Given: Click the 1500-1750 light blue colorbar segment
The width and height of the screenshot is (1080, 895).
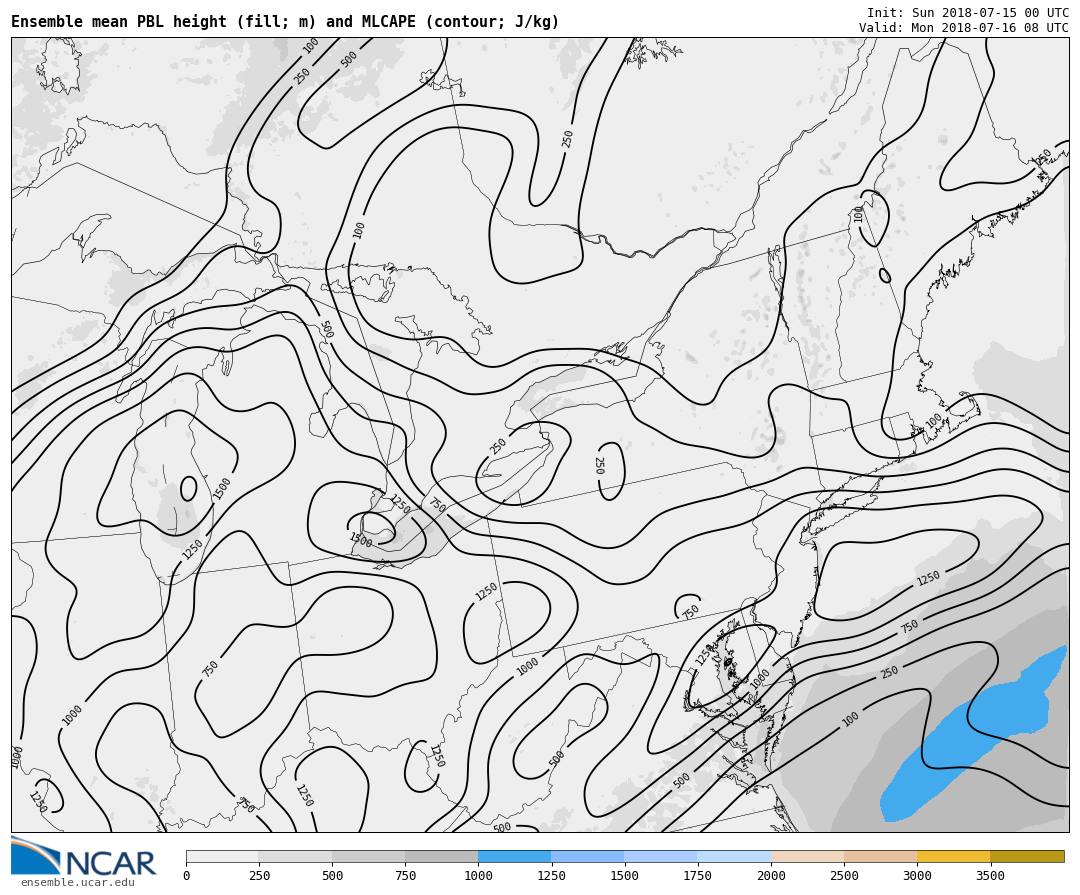Looking at the screenshot, I should pyautogui.click(x=661, y=856).
